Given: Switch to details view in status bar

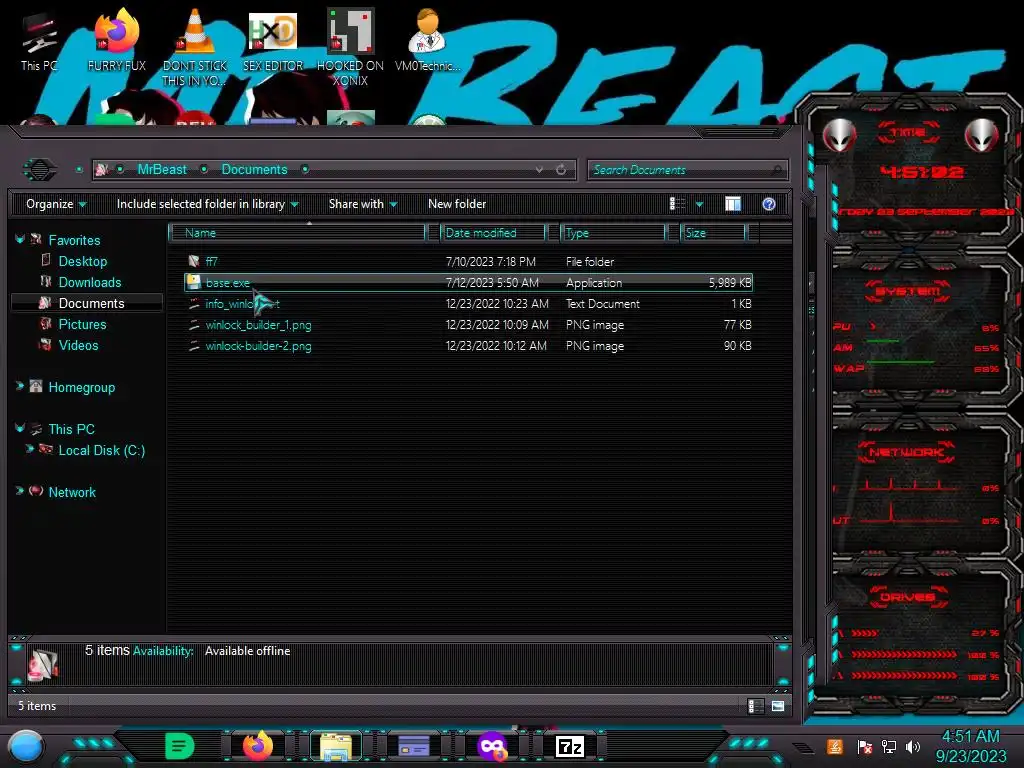Looking at the screenshot, I should 755,706.
